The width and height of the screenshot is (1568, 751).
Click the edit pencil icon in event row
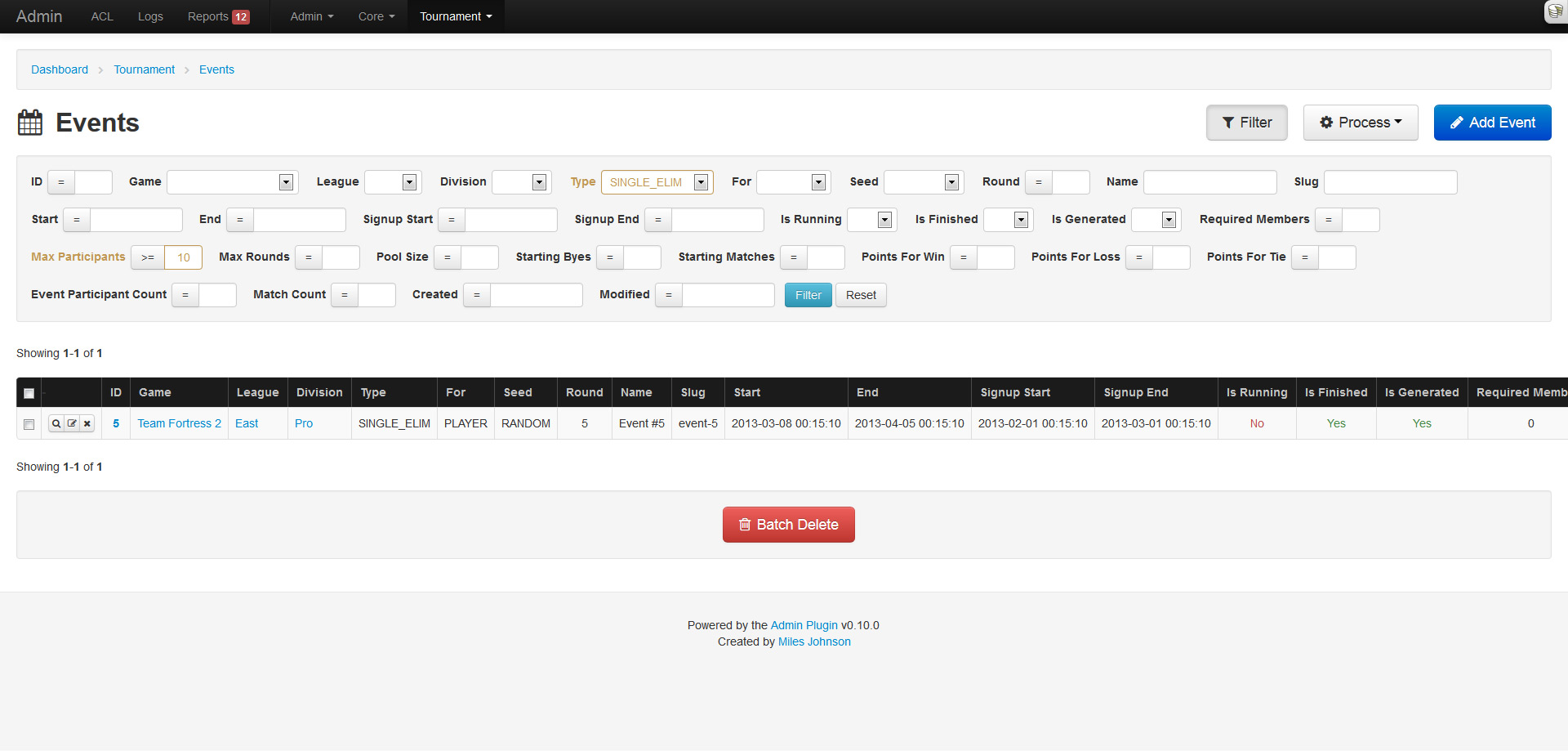(x=72, y=423)
